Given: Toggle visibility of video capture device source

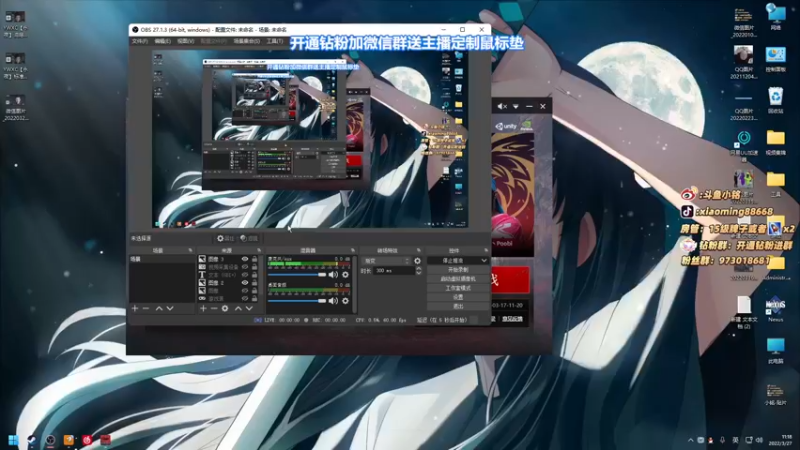Looking at the screenshot, I should [245, 267].
